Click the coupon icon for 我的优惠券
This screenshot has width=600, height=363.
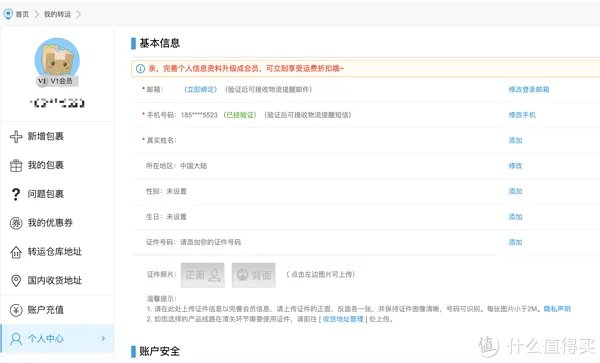click(16, 223)
